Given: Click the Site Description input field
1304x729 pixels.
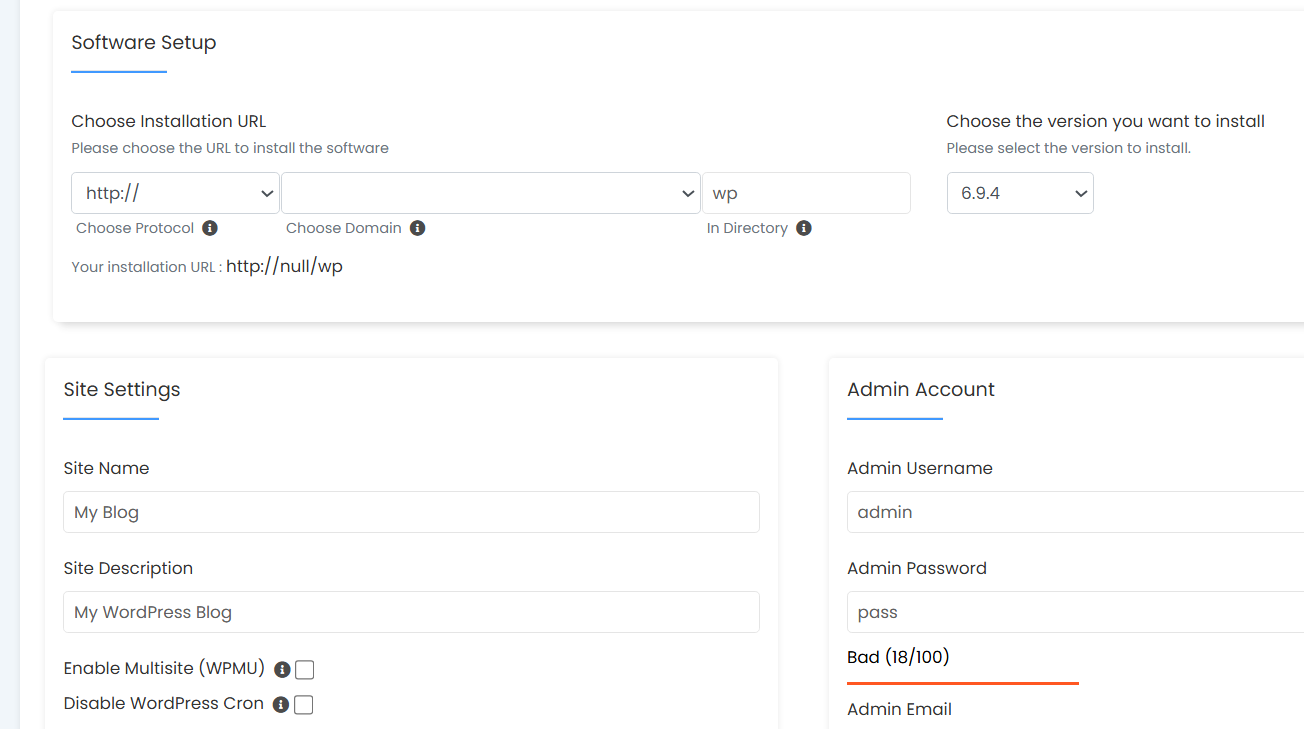Looking at the screenshot, I should [x=411, y=612].
